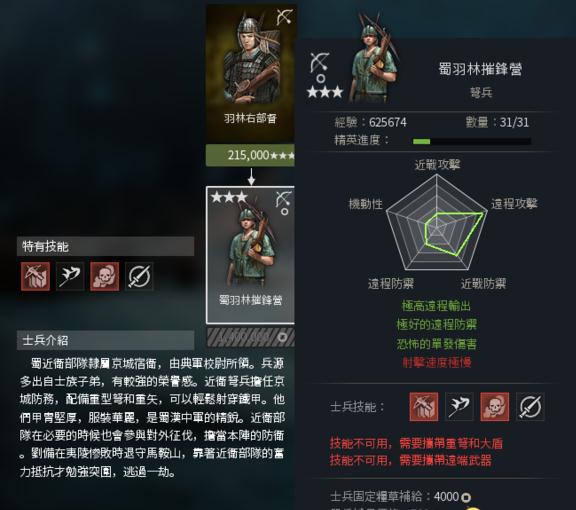Click the crossbow-and-shield skill icon under 特有技能

pyautogui.click(x=35, y=276)
